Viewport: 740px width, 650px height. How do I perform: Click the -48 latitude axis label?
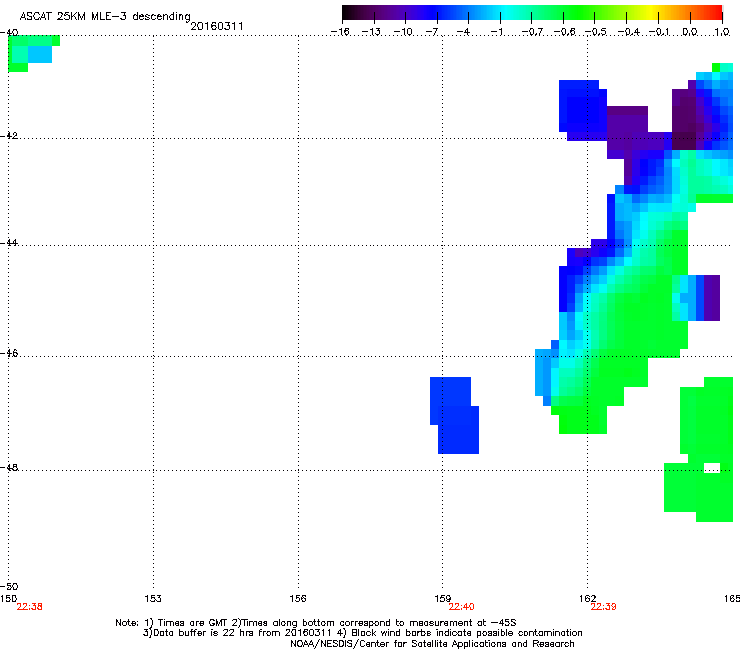click(x=9, y=467)
